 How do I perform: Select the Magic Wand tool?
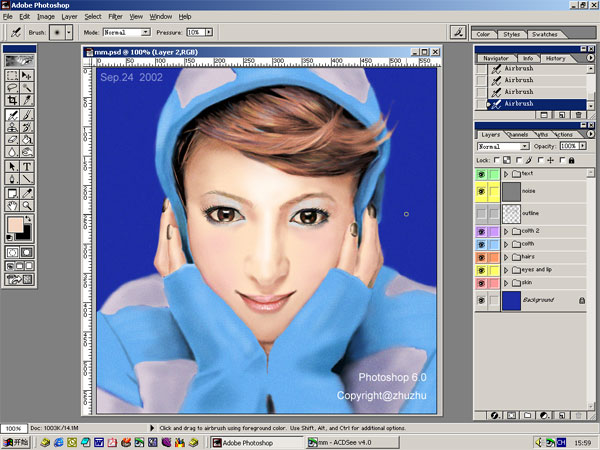click(26, 88)
